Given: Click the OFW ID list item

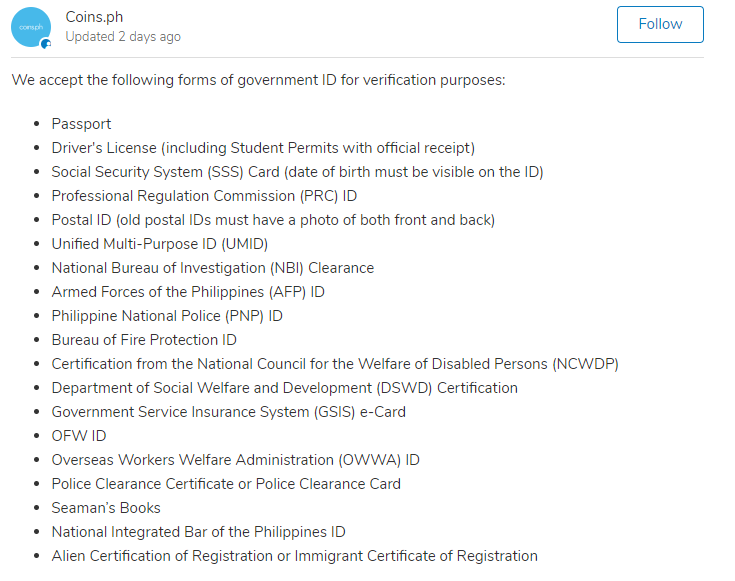Looking at the screenshot, I should 79,436.
